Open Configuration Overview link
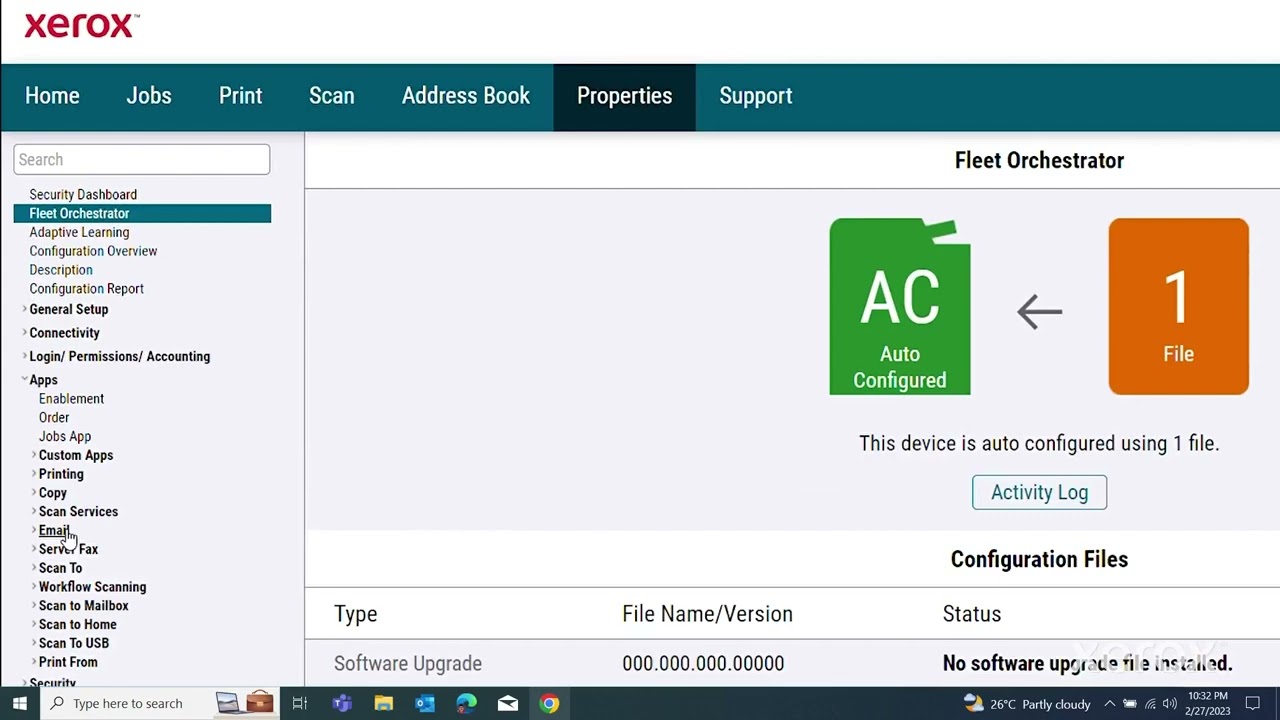Image resolution: width=1280 pixels, height=720 pixels. coord(93,251)
